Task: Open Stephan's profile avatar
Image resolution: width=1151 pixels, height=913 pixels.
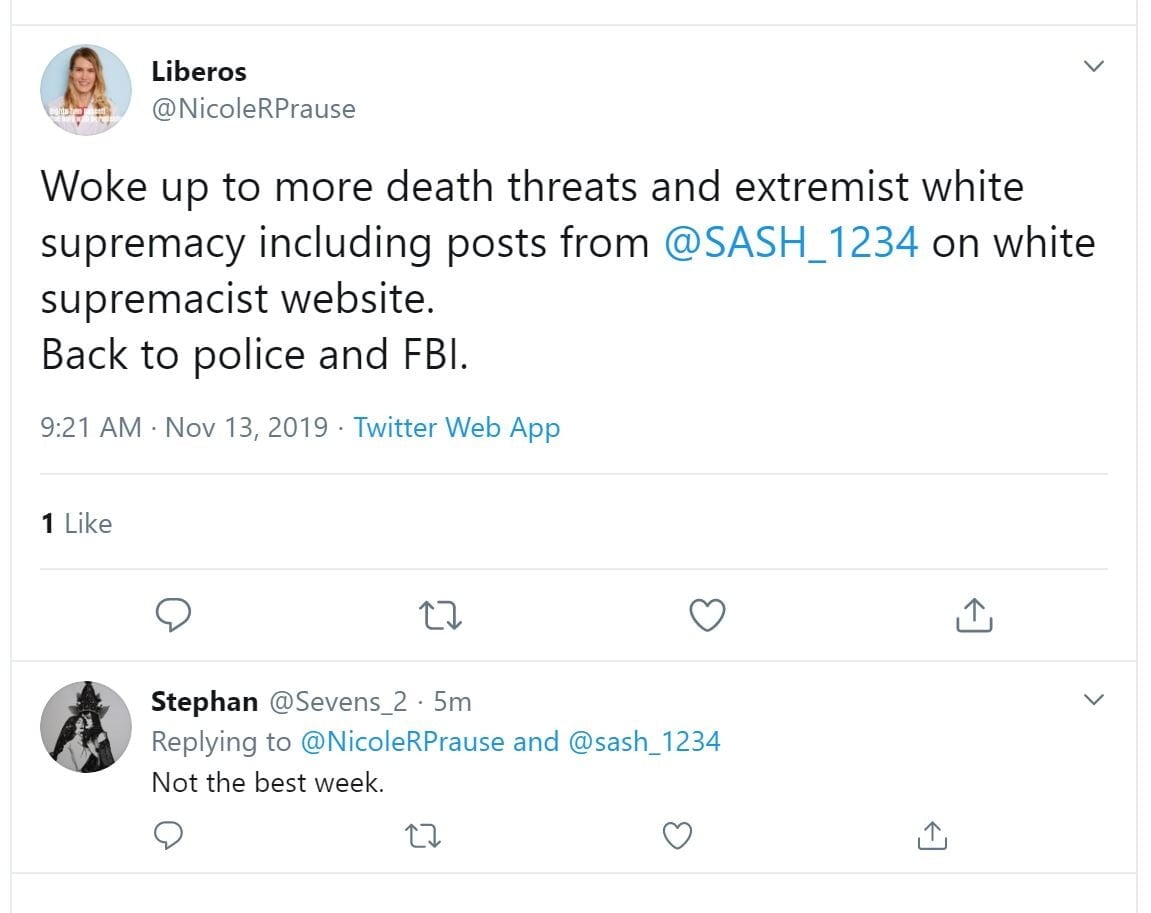Action: coord(86,727)
